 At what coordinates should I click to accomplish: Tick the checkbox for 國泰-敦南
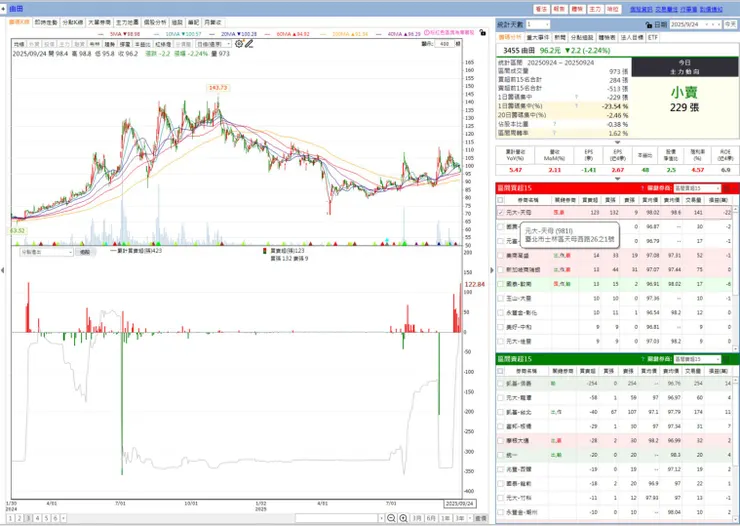point(501,284)
